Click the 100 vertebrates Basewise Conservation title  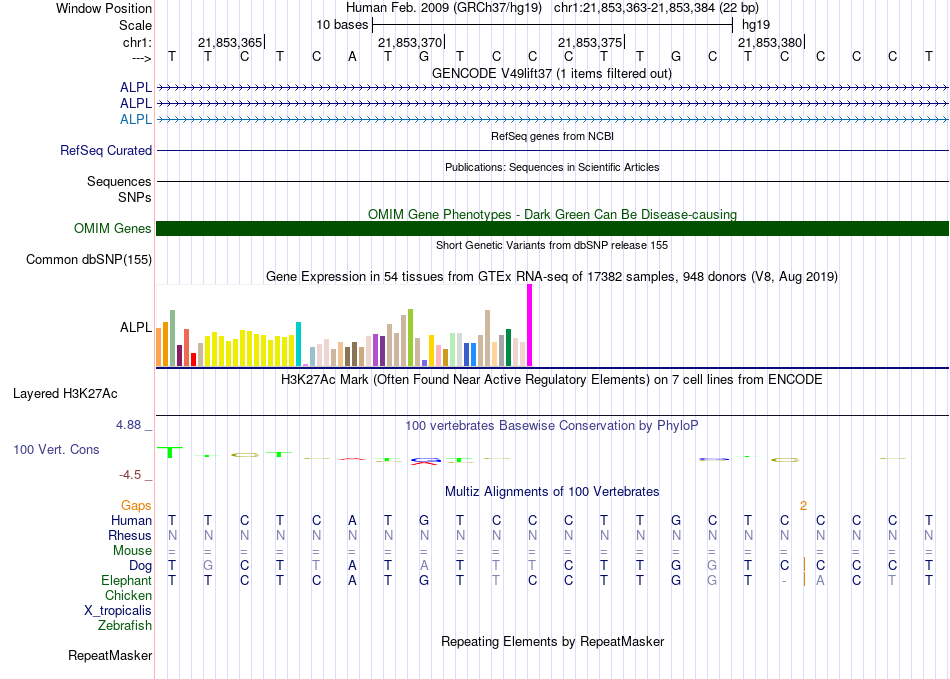pyautogui.click(x=551, y=426)
